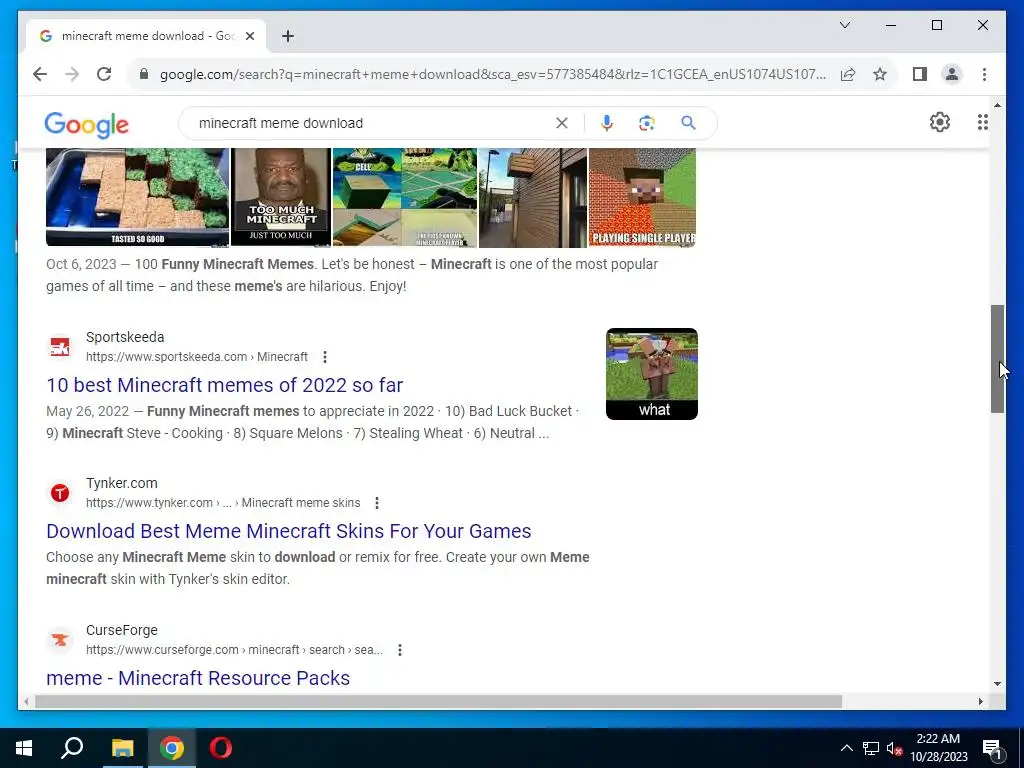Open '10 best Minecraft memes of 2022' link
The height and width of the screenshot is (768, 1024).
225,385
